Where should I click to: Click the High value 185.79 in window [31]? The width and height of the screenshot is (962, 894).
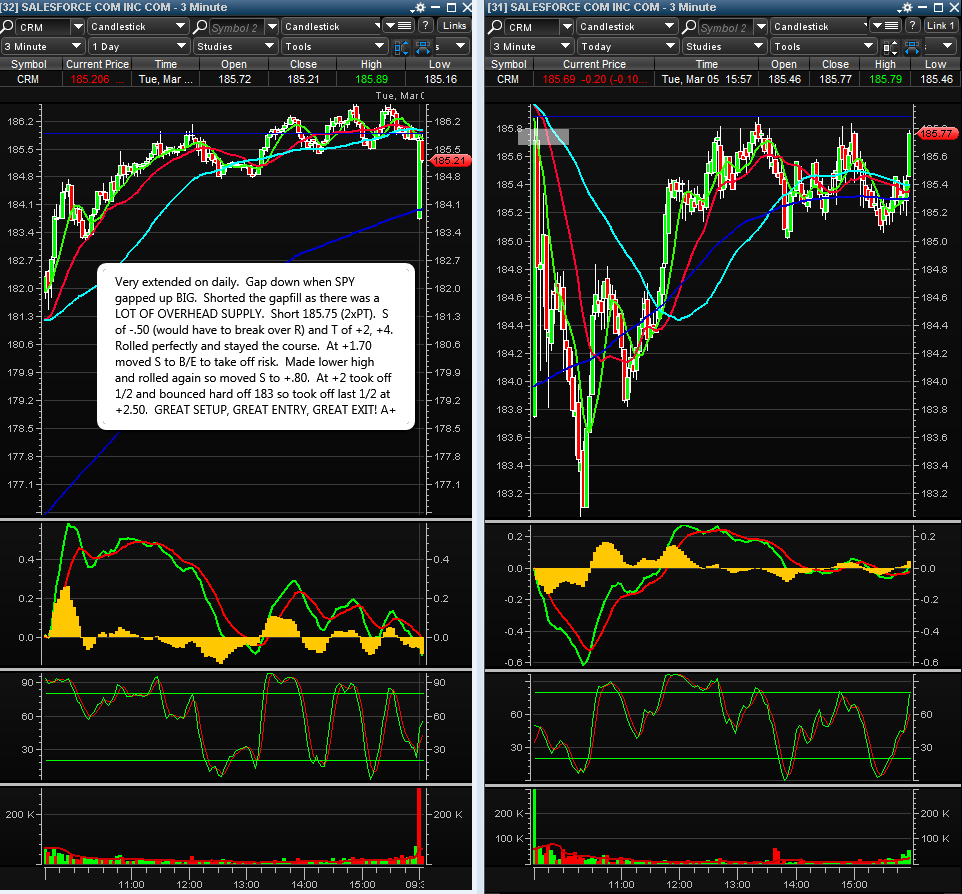coord(885,79)
